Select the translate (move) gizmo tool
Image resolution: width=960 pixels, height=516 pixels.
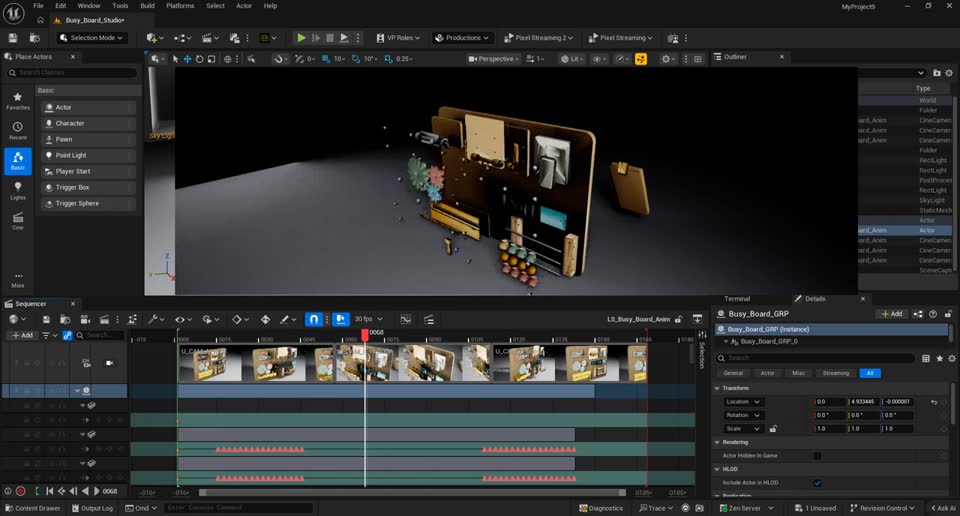187,59
